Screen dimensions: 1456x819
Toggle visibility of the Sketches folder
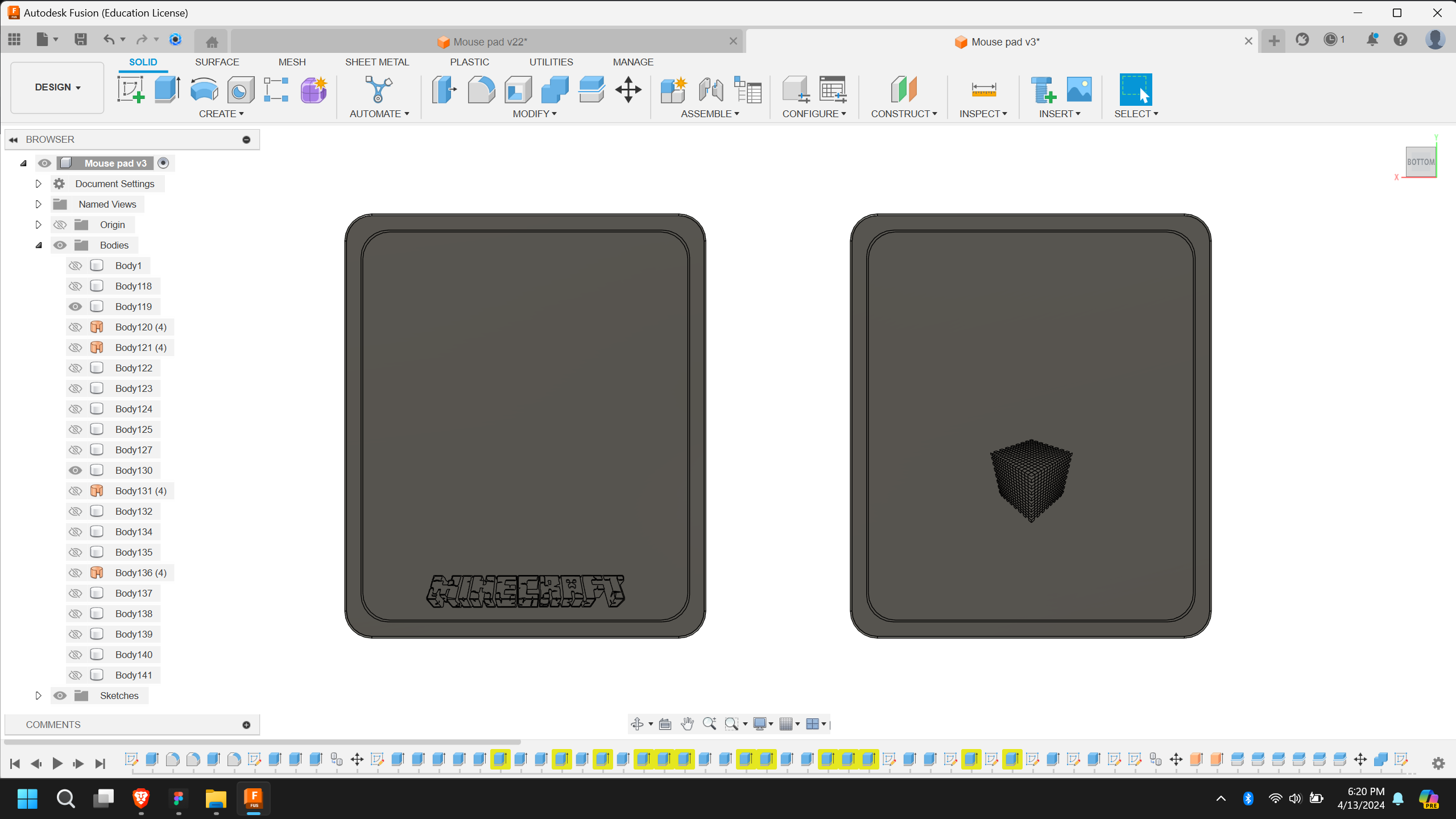[60, 696]
